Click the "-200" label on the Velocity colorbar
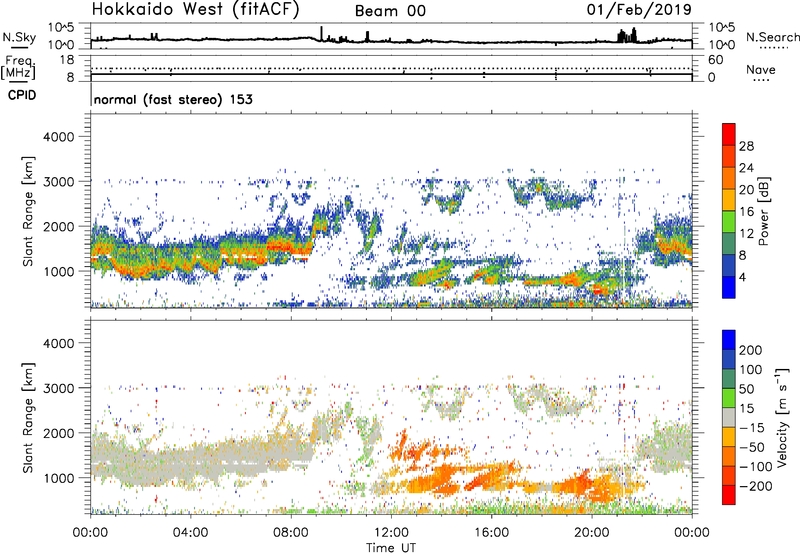The image size is (800, 554). tap(756, 486)
